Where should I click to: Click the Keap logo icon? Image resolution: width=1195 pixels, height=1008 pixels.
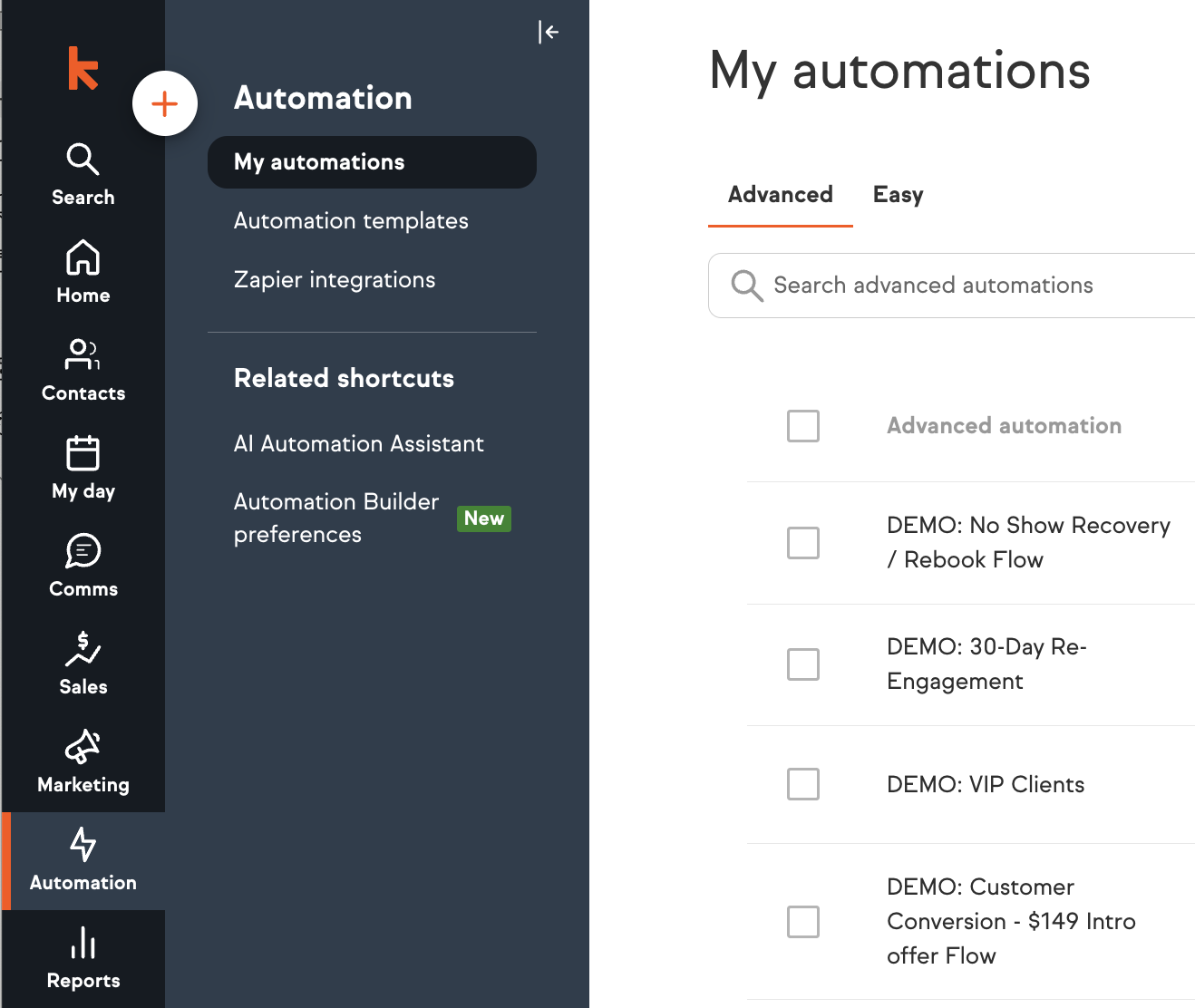coord(83,68)
